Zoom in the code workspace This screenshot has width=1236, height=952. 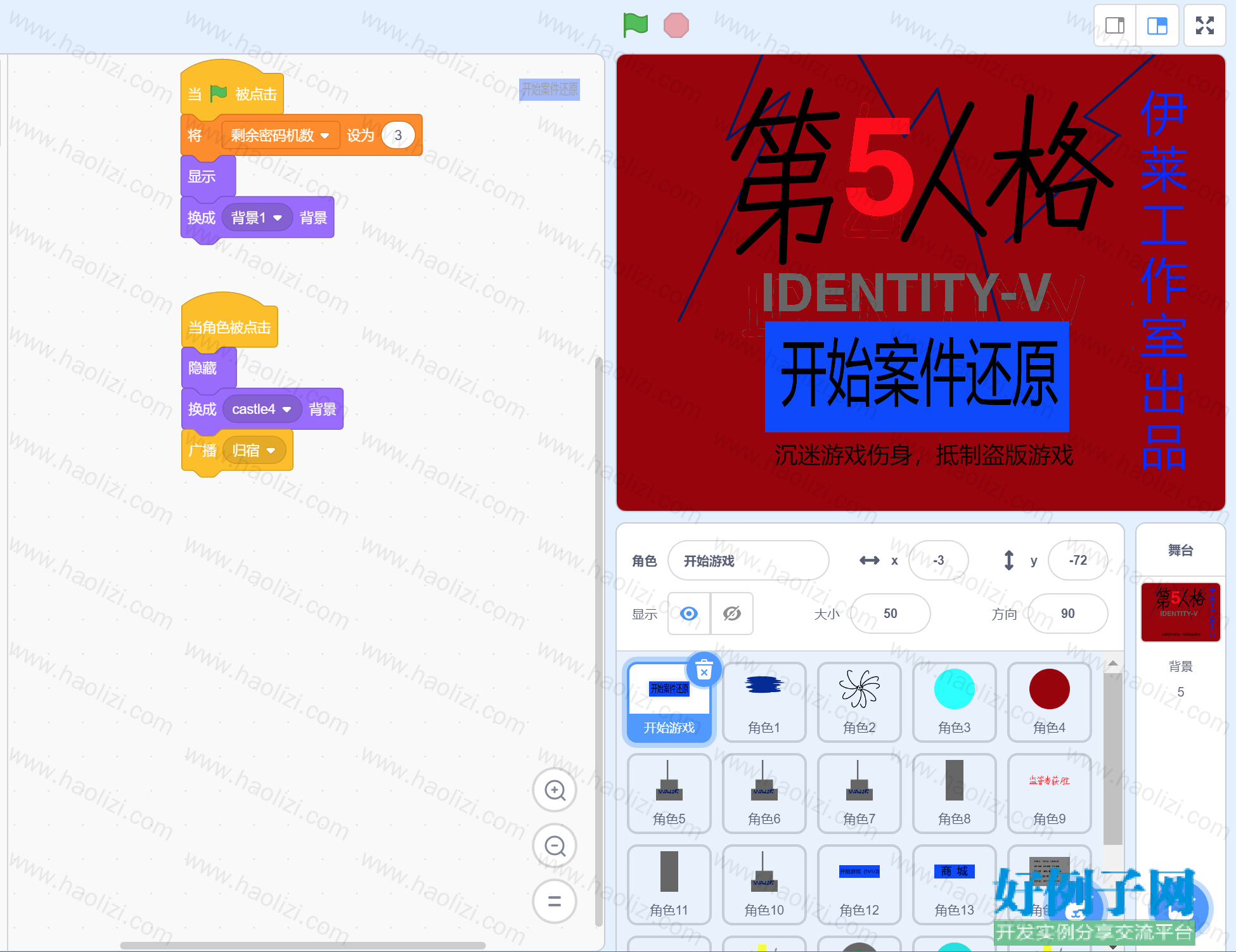coord(555,790)
